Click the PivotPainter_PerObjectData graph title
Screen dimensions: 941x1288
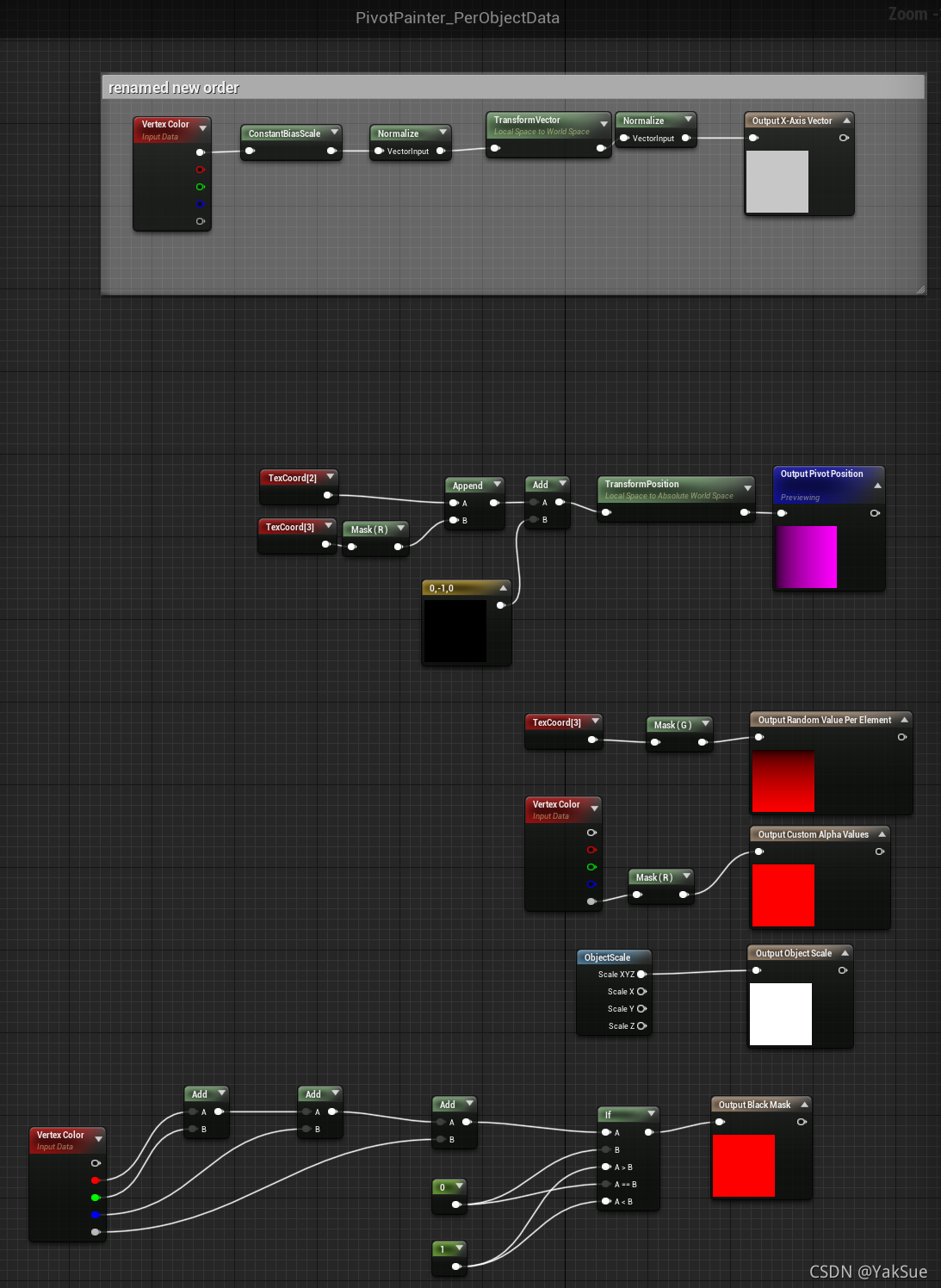tap(457, 17)
